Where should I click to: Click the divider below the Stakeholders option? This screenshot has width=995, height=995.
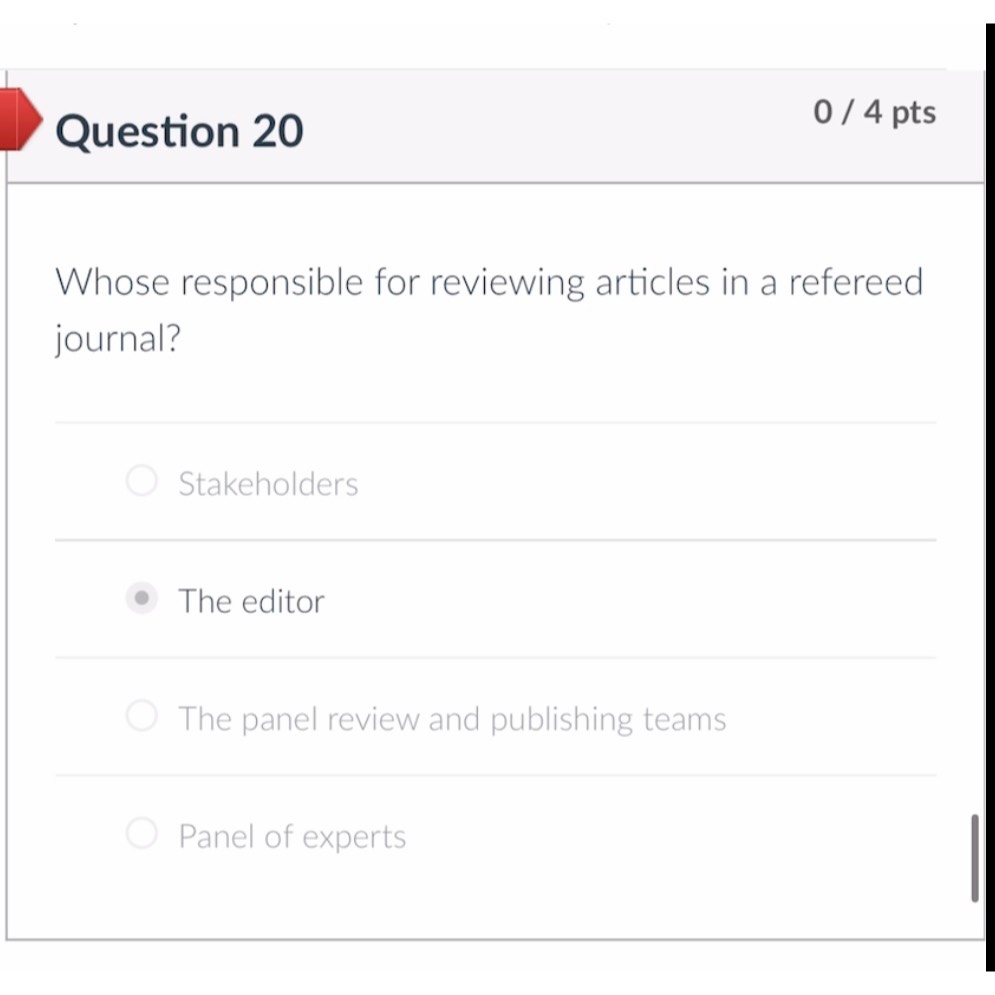tap(497, 540)
